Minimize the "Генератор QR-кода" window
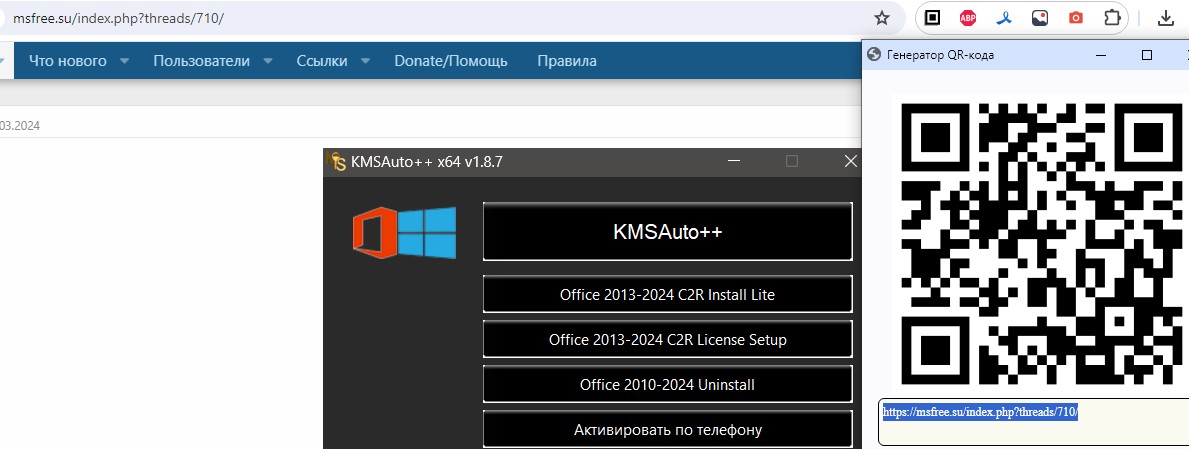1189x449 pixels. pyautogui.click(x=1101, y=55)
